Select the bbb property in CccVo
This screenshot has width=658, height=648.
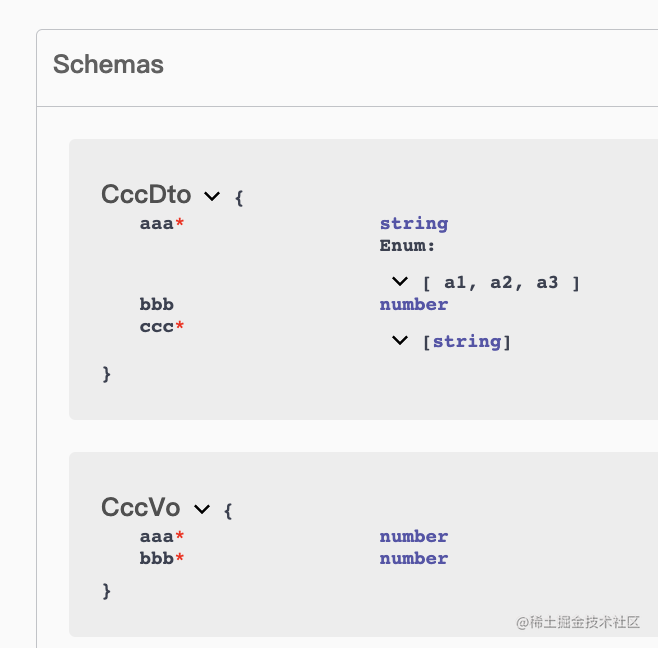click(157, 558)
